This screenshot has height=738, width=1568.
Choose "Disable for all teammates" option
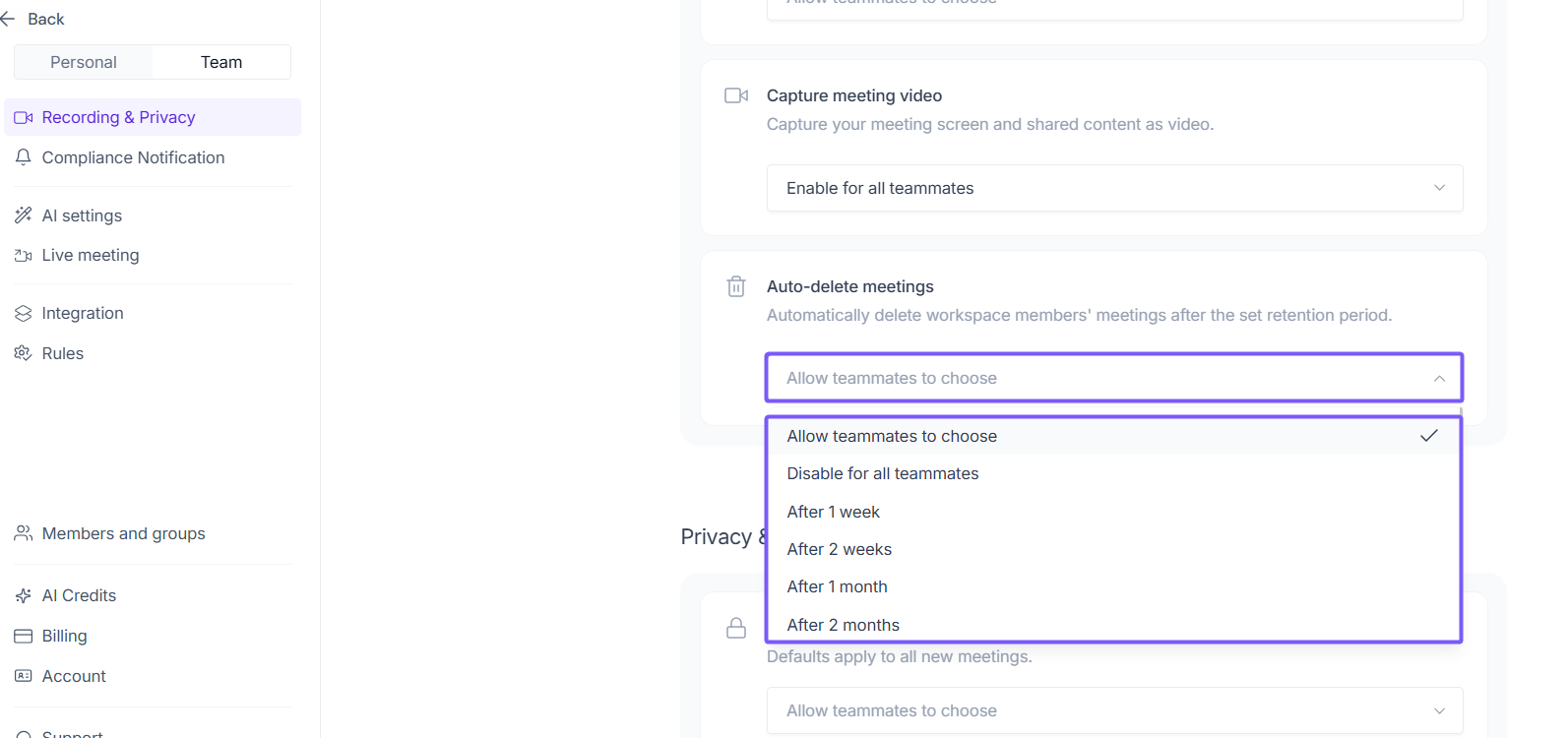click(x=883, y=474)
